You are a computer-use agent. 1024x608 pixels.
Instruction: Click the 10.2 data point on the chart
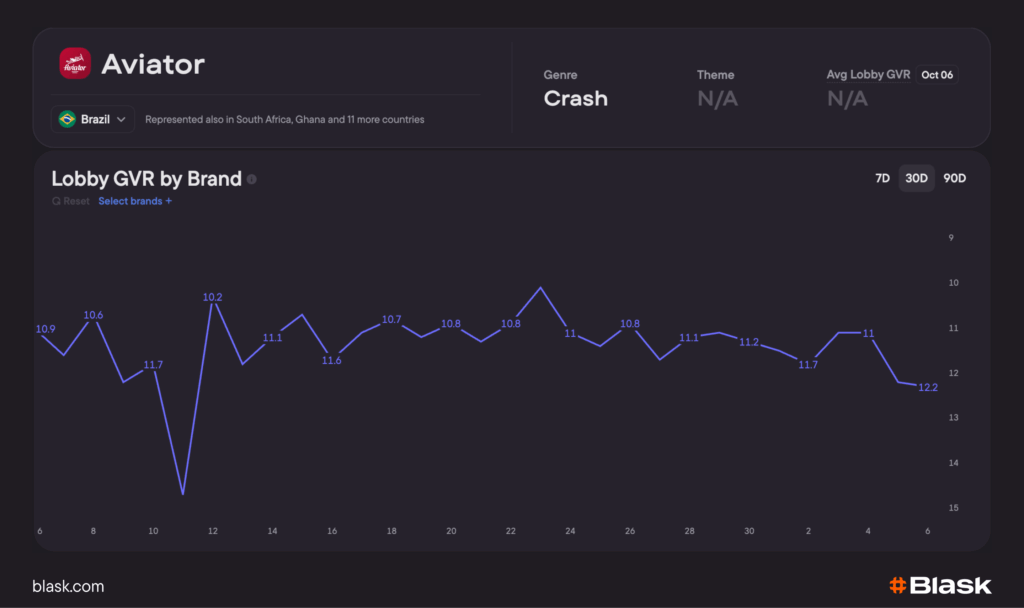click(x=213, y=303)
